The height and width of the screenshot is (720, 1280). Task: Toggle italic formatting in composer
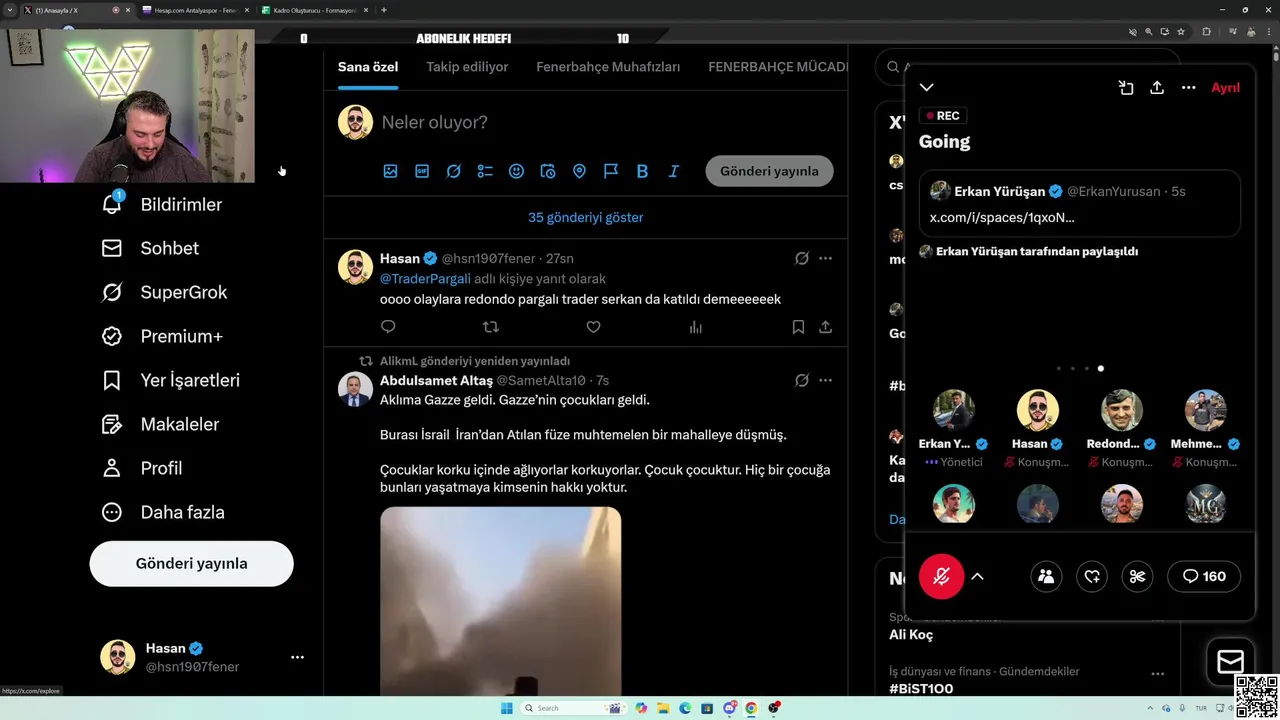pyautogui.click(x=674, y=171)
